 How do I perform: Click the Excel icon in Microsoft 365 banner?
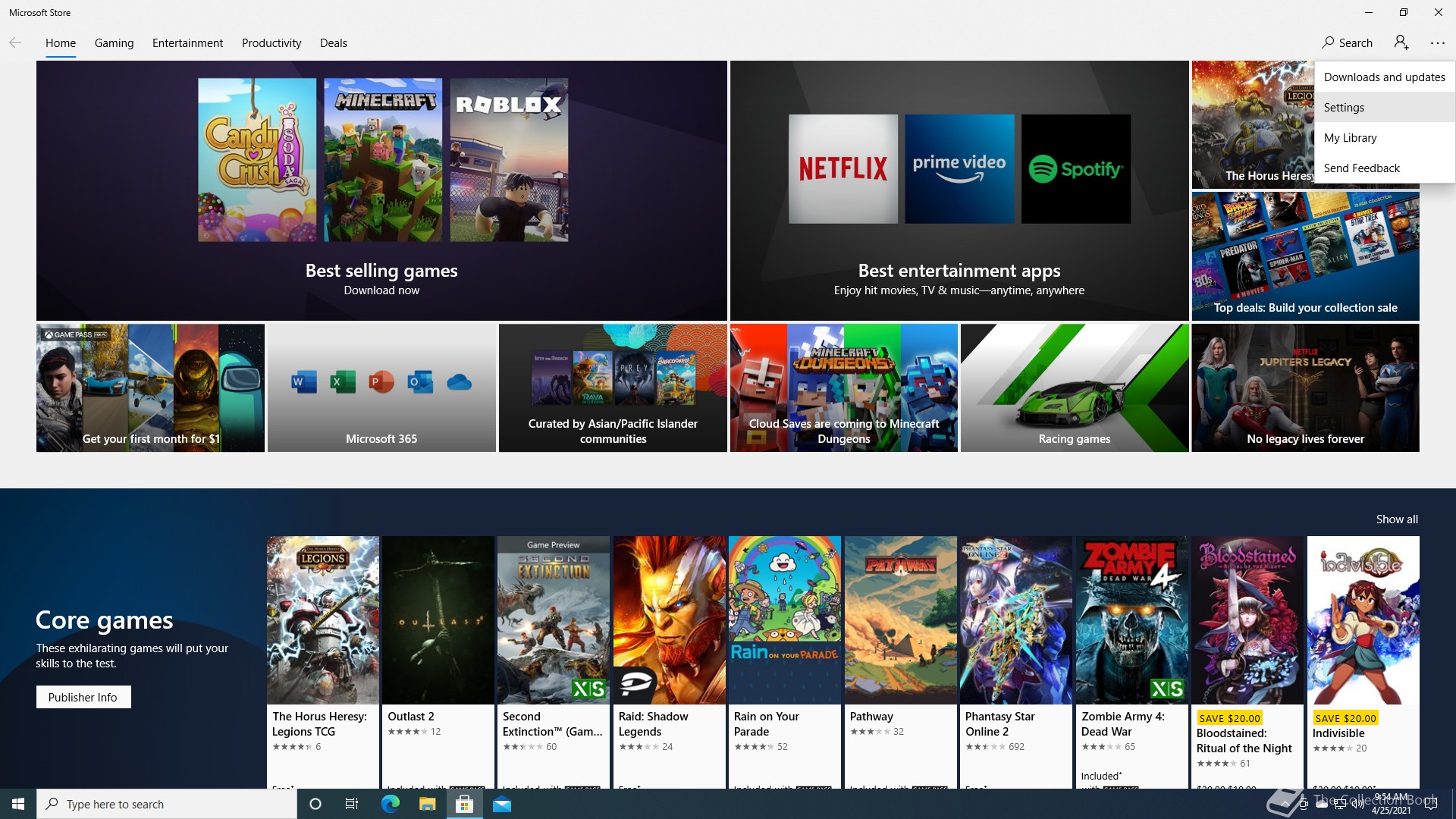pyautogui.click(x=343, y=381)
